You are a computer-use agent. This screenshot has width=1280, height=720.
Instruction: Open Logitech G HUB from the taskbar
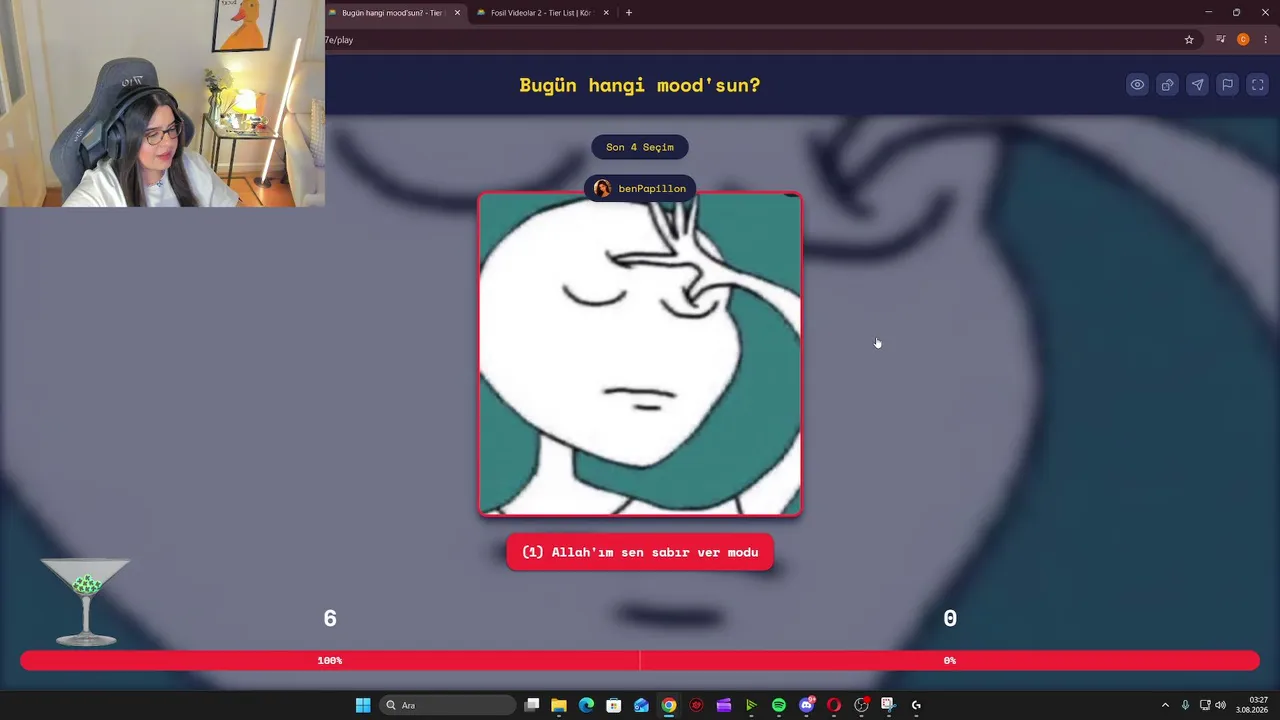coord(916,705)
